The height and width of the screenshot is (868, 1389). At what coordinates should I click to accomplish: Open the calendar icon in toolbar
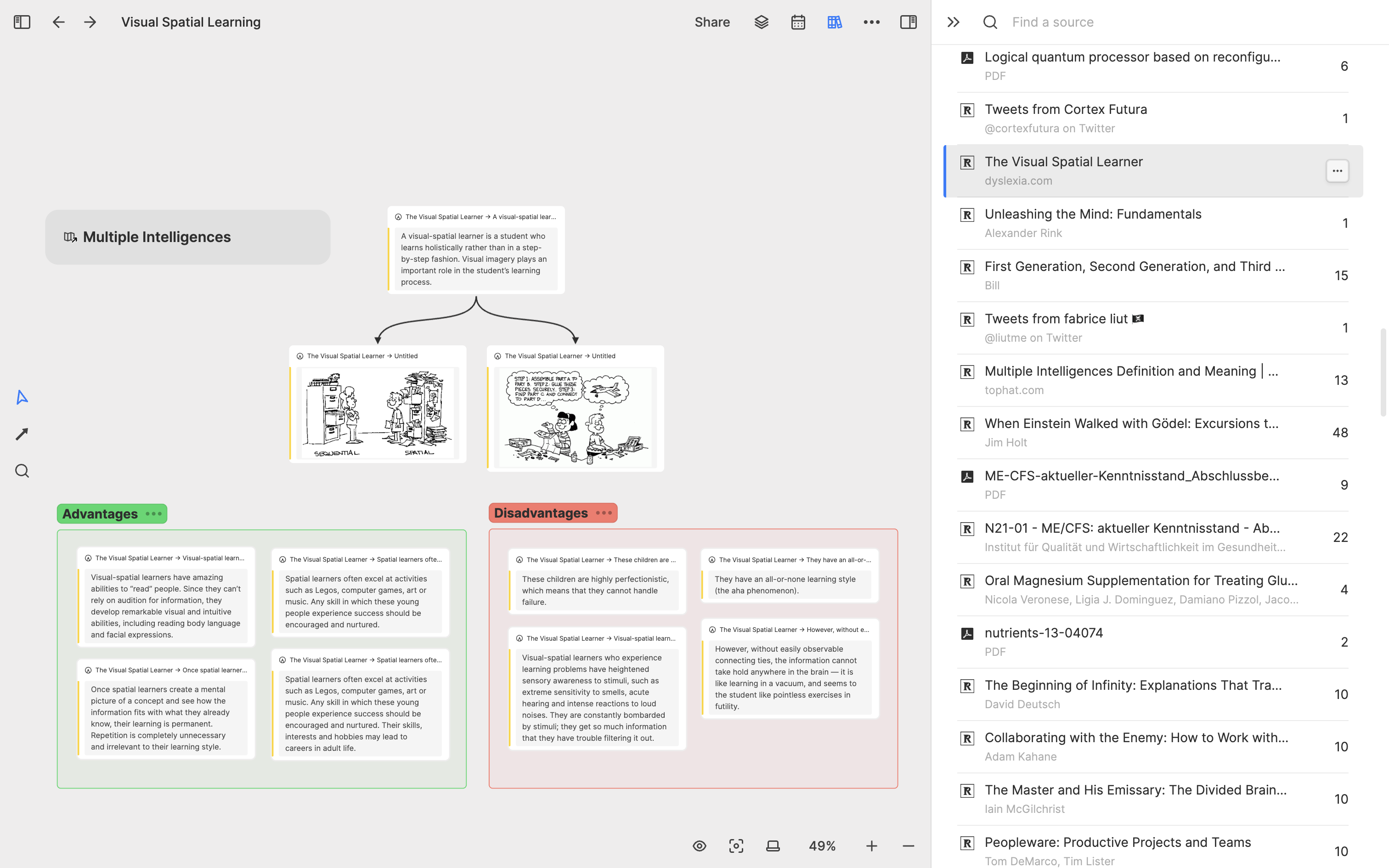[798, 22]
